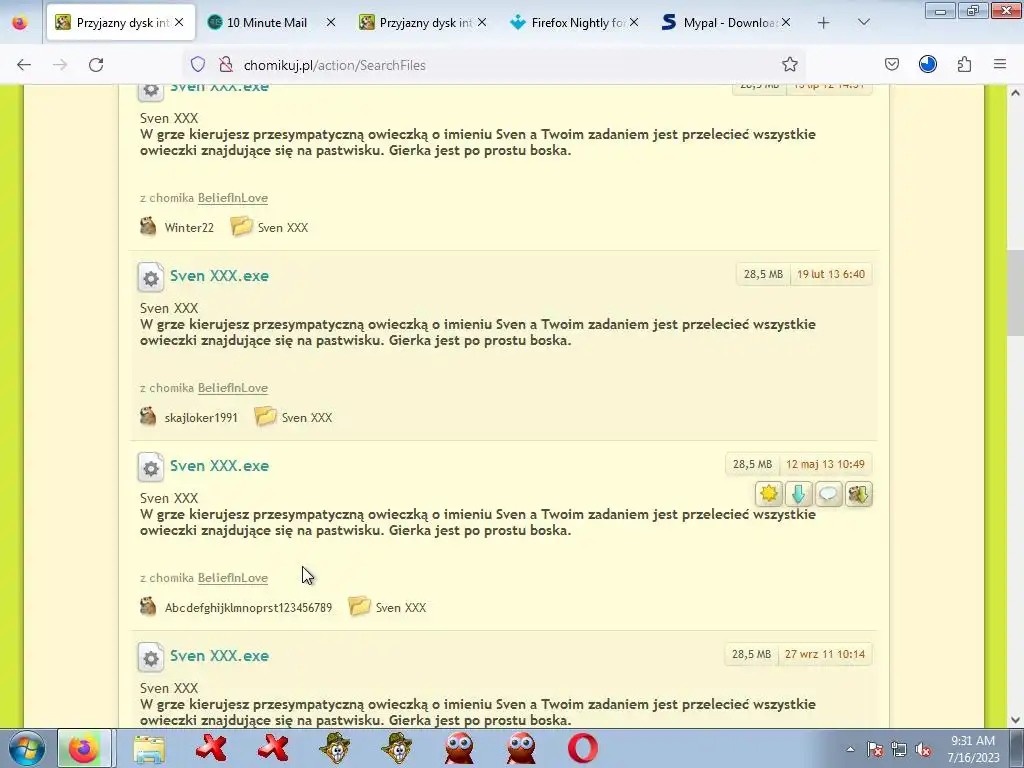Click the hamster avatar beside Winter22
This screenshot has width=1024, height=768.
[148, 226]
